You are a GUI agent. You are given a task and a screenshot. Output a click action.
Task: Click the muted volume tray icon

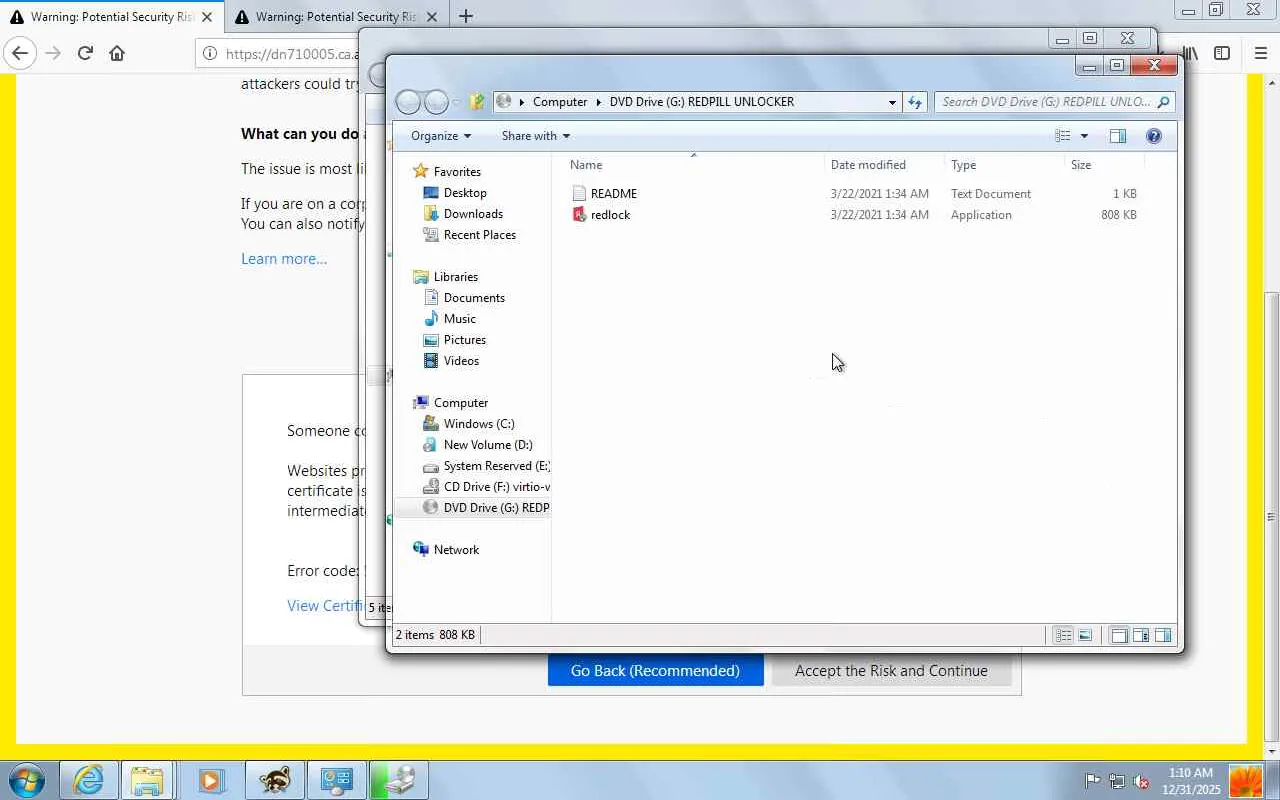1141,781
